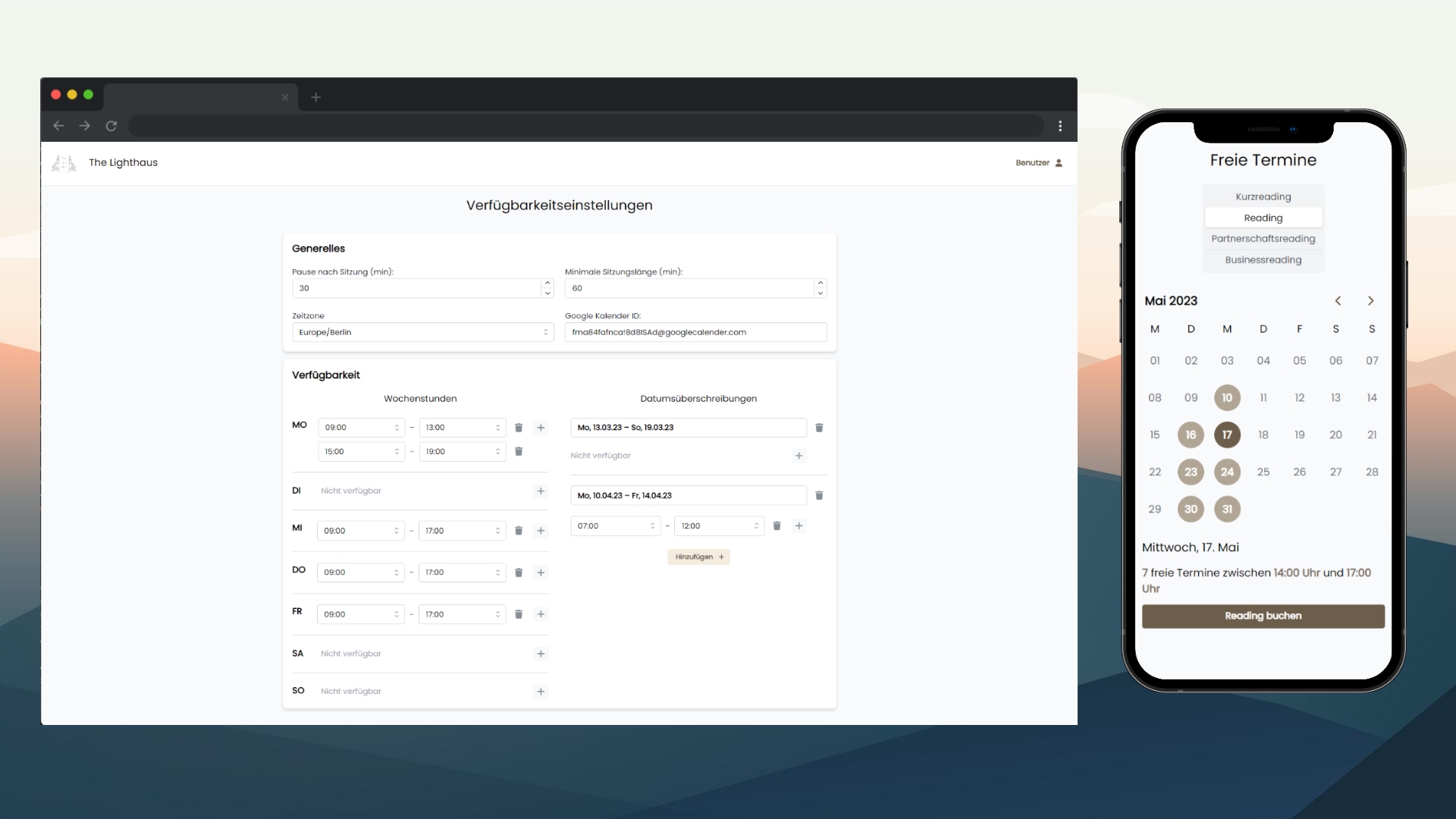Click the plus icon next to Dienstag row
This screenshot has height=819, width=1456.
tap(540, 490)
